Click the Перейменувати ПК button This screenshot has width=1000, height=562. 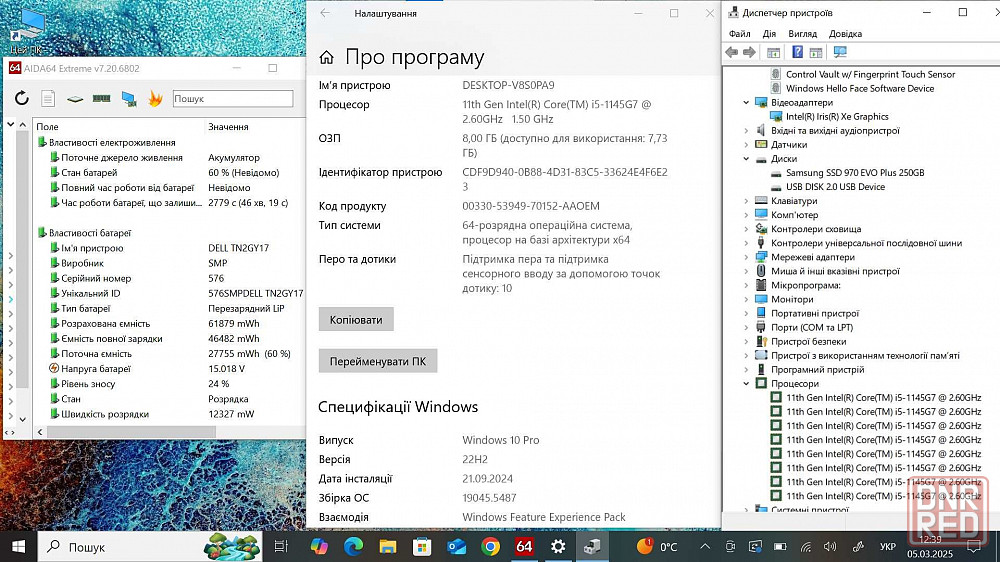pyautogui.click(x=378, y=361)
